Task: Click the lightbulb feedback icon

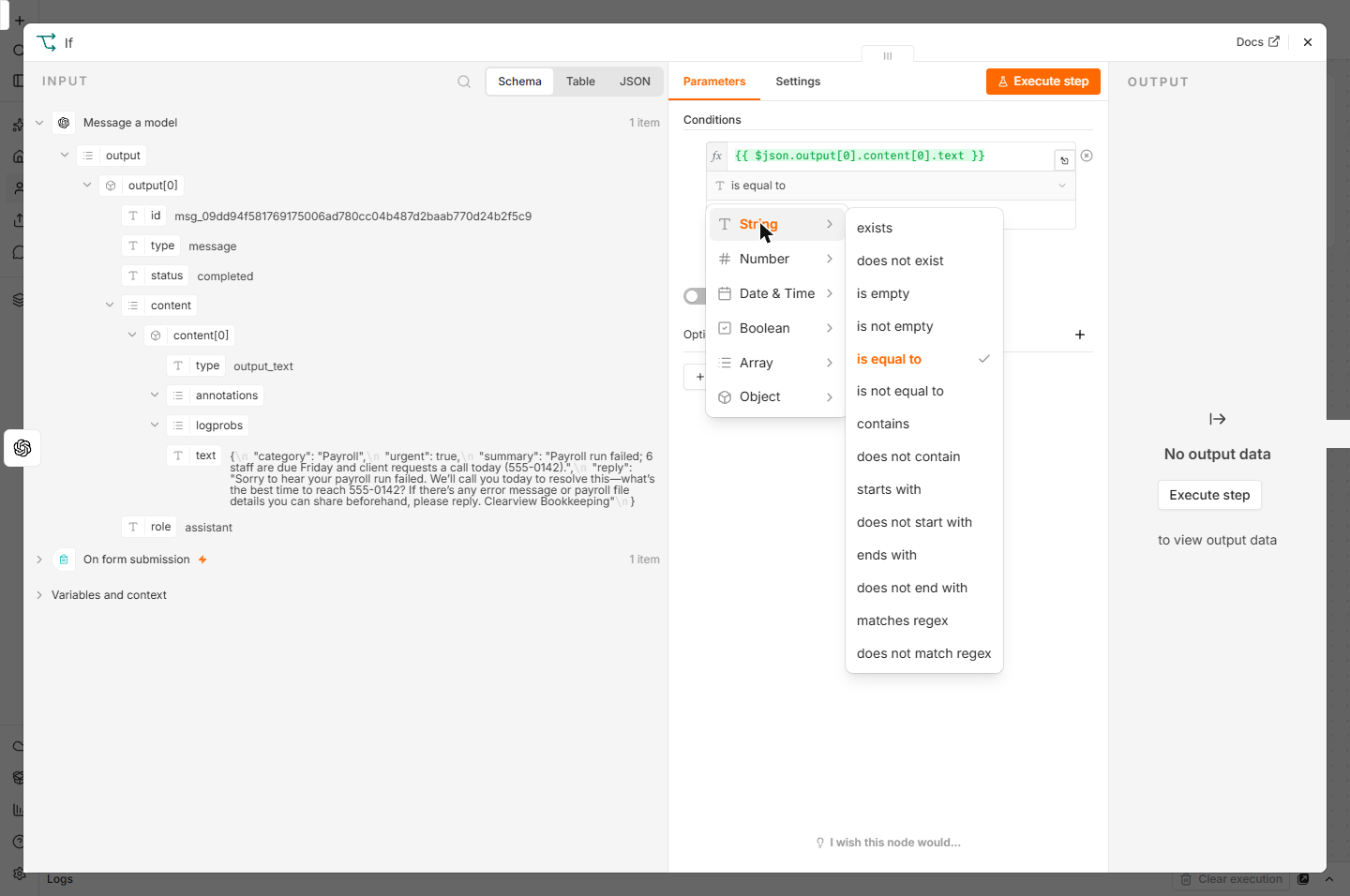Action: coord(820,843)
